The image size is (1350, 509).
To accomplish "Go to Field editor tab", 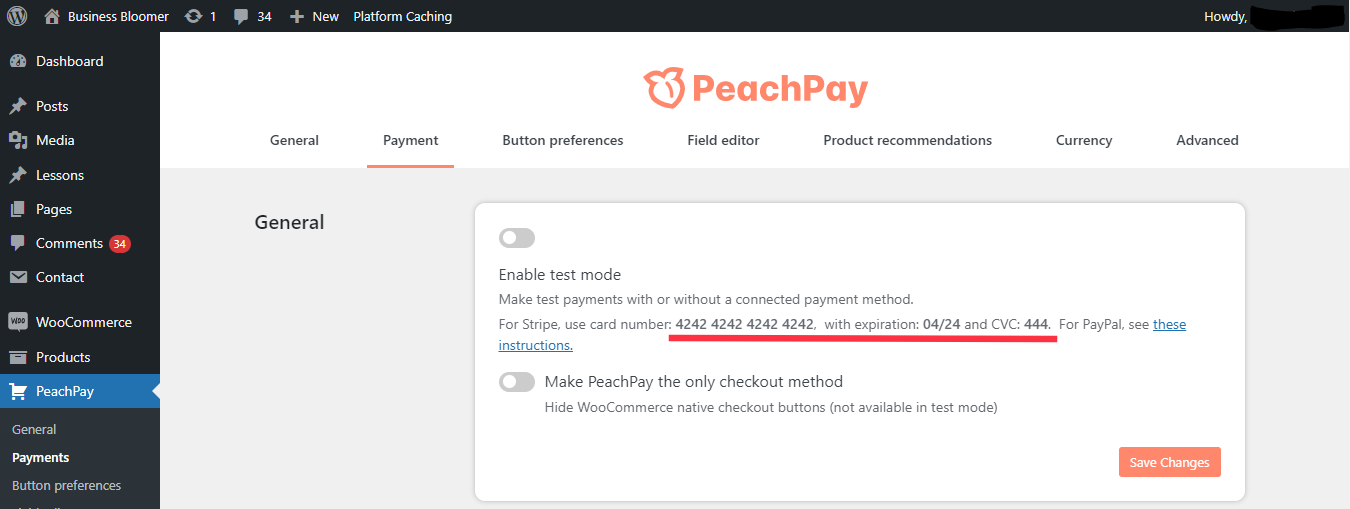I will point(723,140).
